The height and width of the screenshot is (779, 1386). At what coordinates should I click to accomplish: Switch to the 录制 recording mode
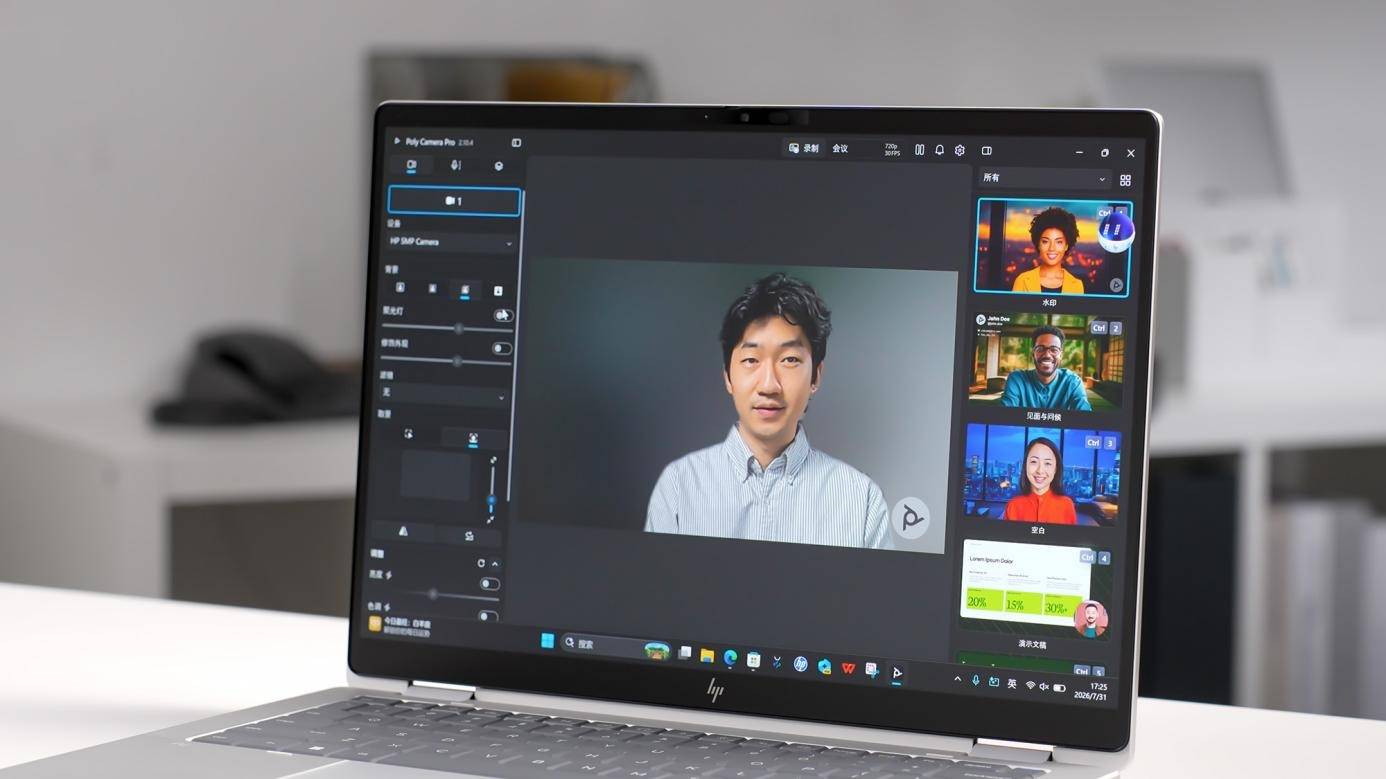[803, 148]
